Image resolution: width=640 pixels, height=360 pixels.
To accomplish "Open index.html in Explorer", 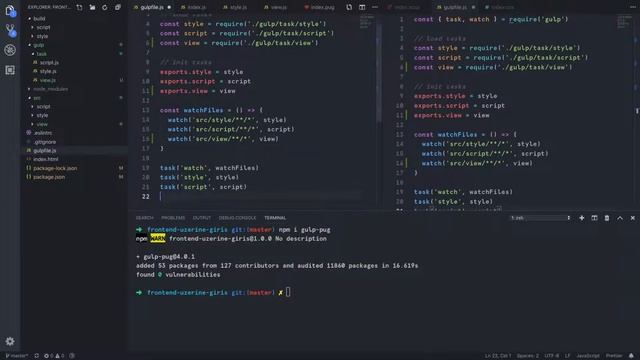I will (x=45, y=159).
